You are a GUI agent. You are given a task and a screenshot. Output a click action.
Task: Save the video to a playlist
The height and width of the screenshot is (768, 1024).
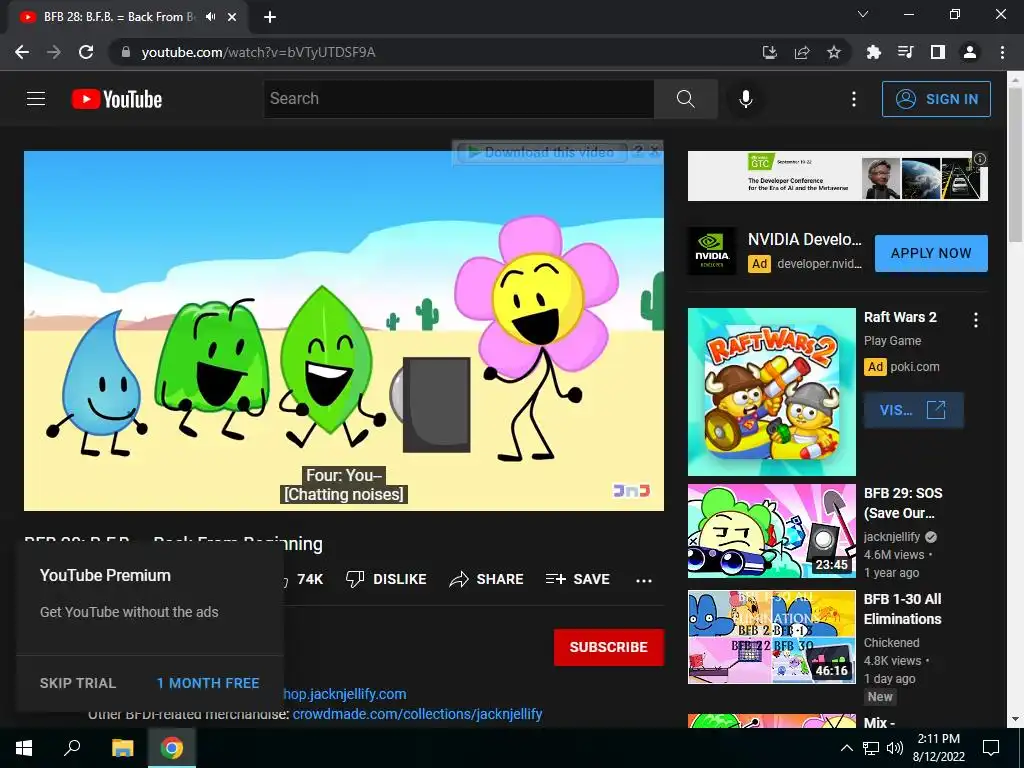(577, 579)
